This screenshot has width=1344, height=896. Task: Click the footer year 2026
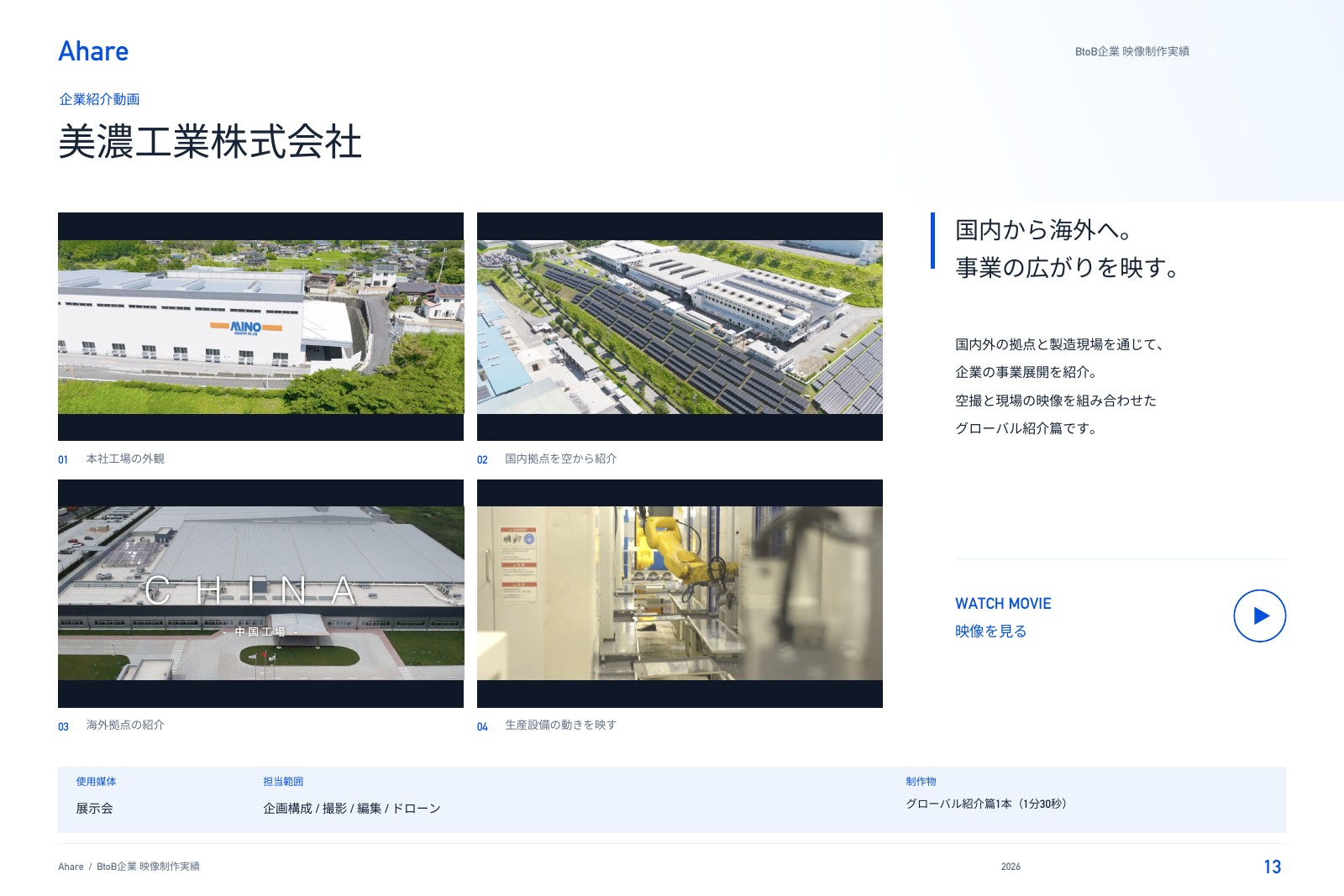[x=1011, y=867]
